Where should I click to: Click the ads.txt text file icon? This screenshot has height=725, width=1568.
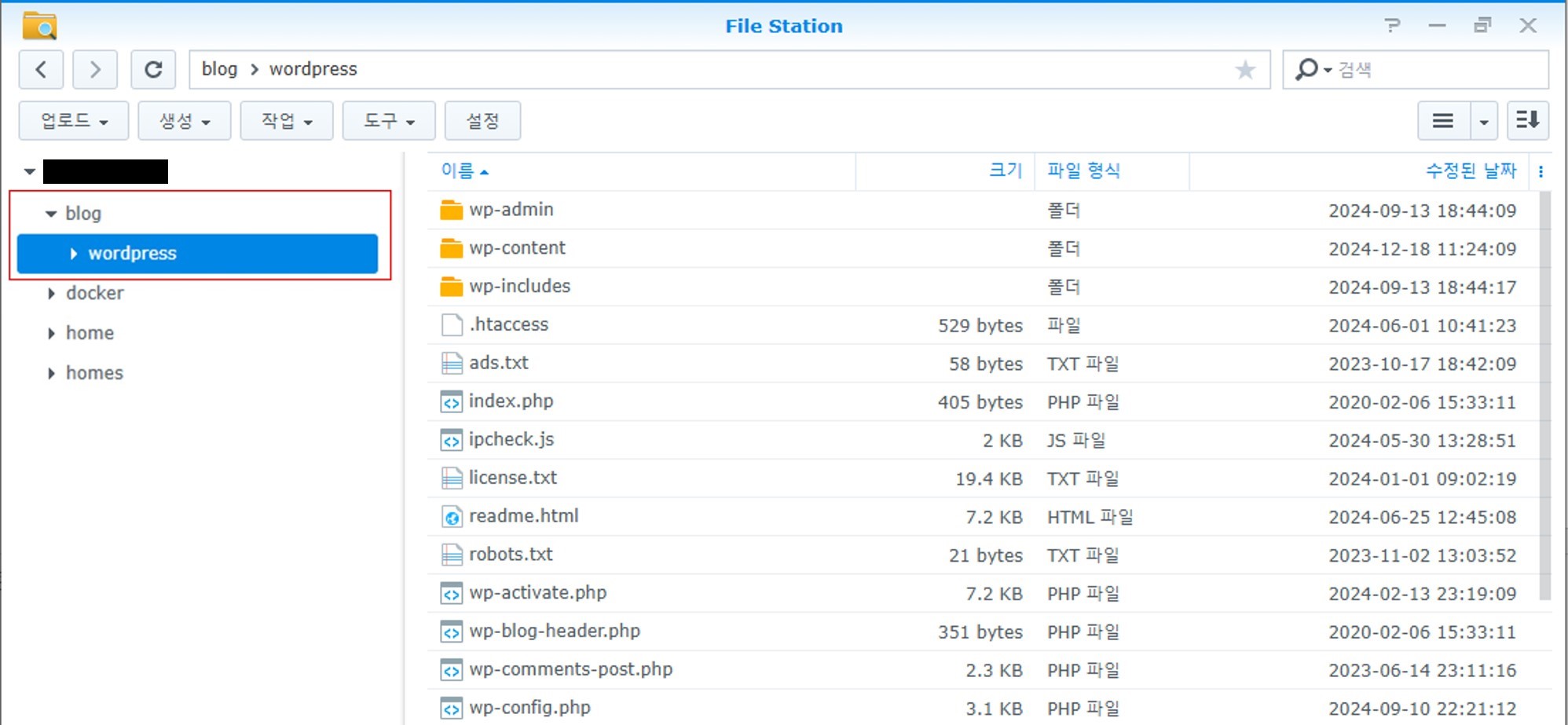pos(452,363)
